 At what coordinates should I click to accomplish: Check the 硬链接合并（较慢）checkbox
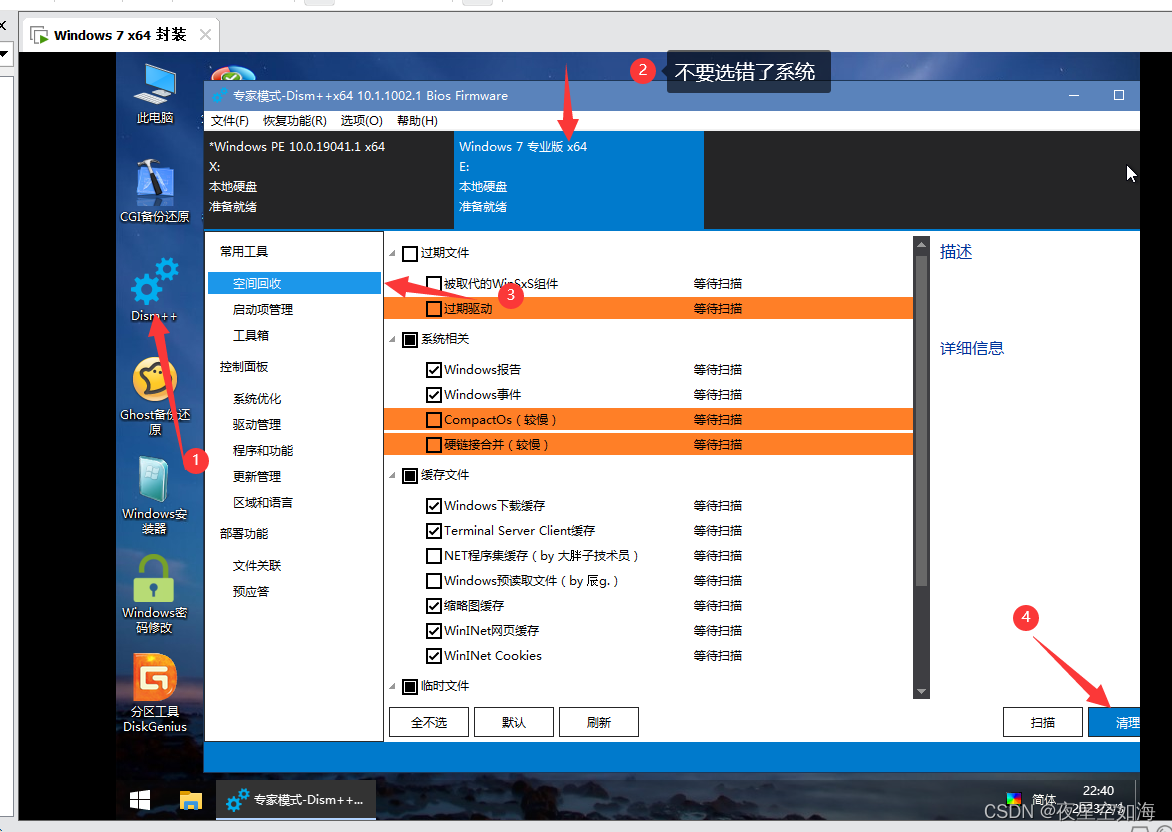(434, 445)
